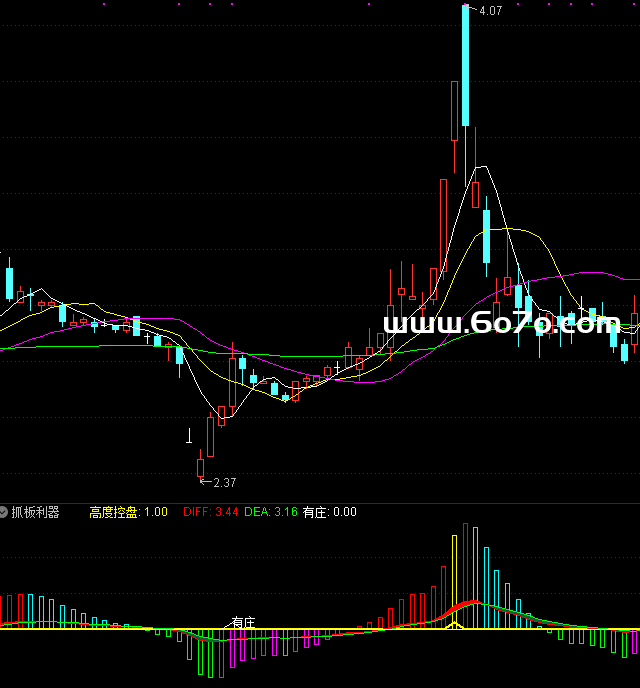Click the red DIFF 3.44 value label
640x688 pixels.
tap(211, 512)
